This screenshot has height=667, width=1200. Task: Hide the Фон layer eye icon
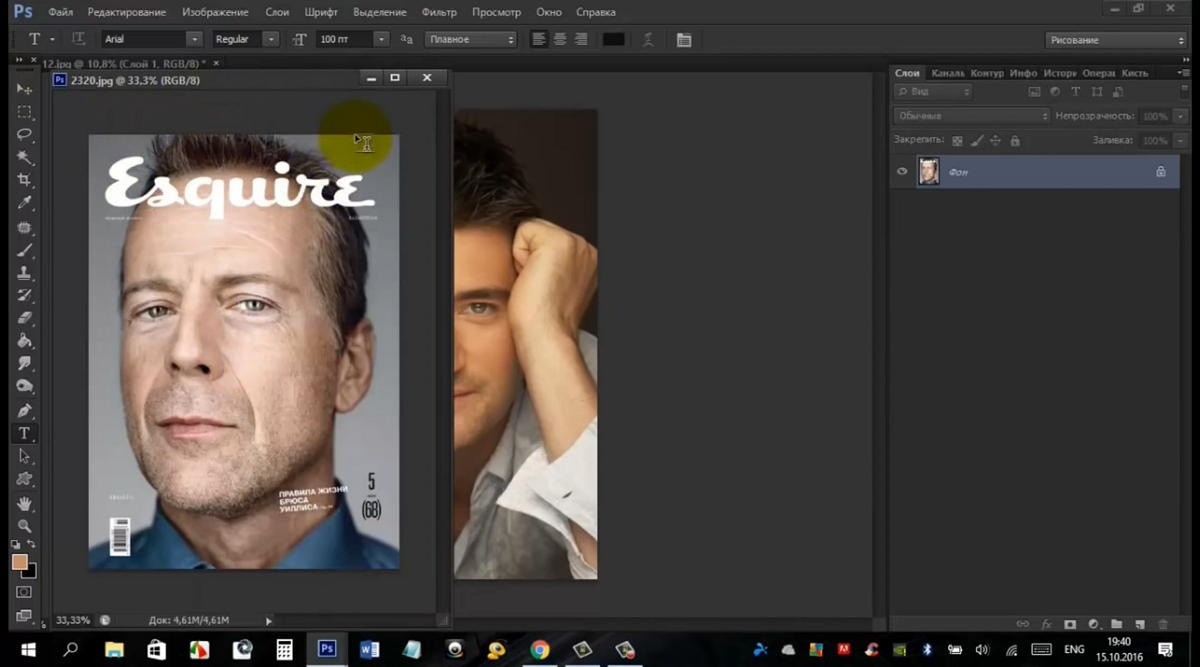coord(902,172)
